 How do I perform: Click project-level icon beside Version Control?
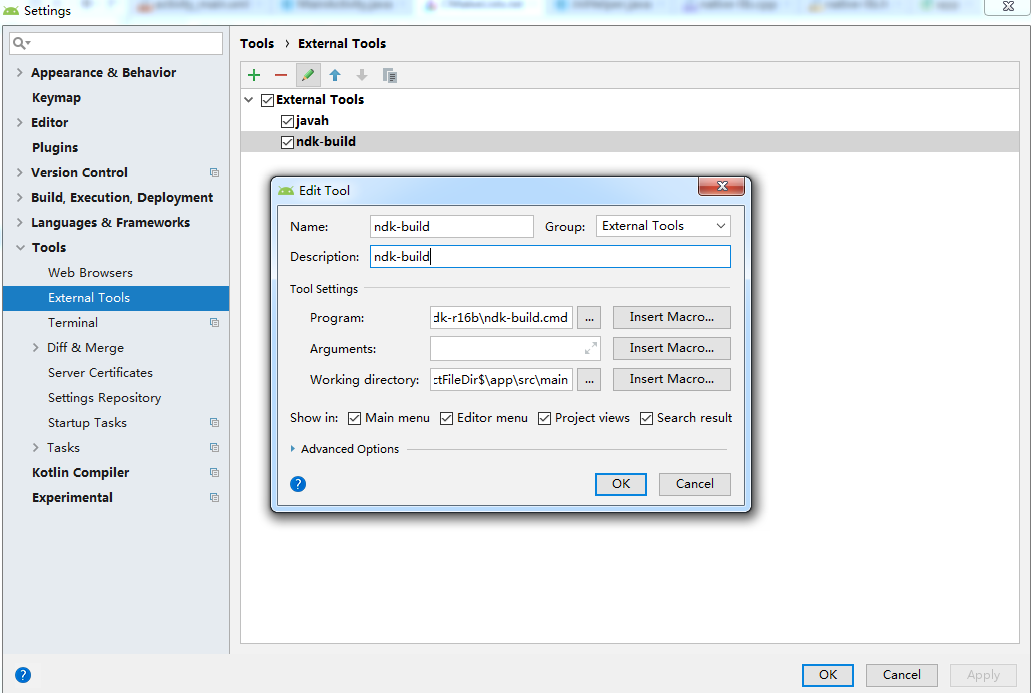(214, 172)
